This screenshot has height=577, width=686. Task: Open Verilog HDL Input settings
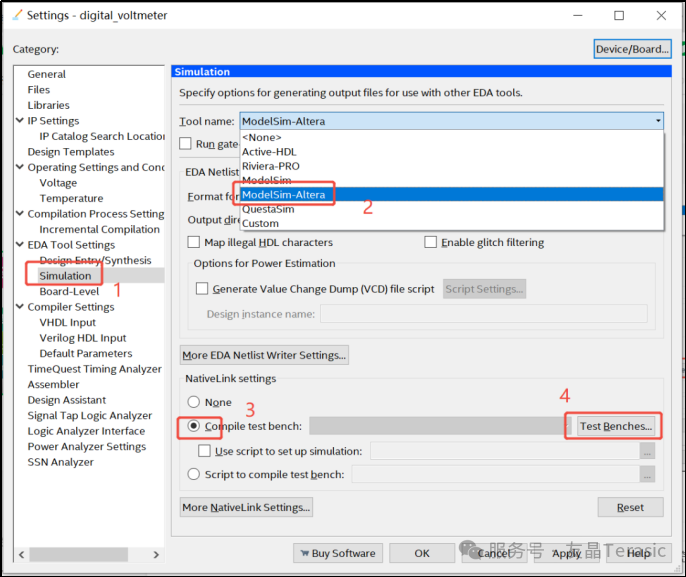coord(83,338)
